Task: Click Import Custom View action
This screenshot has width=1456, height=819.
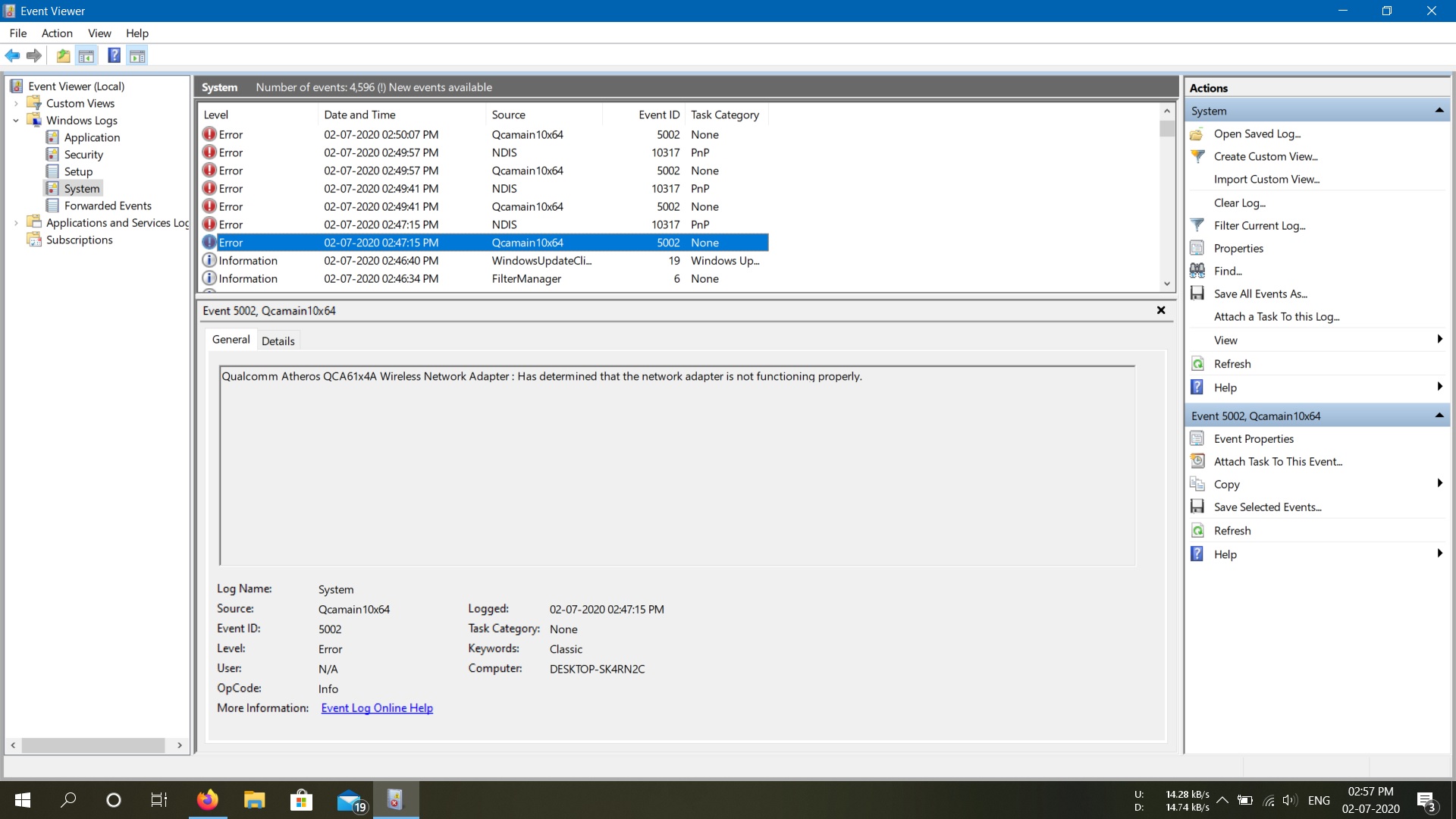Action: (x=1266, y=179)
